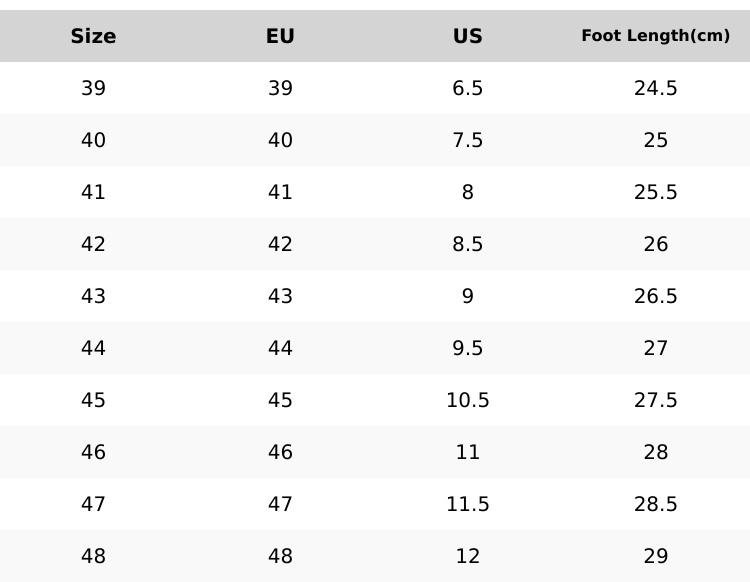750x582 pixels.
Task: Click the Foot Length(cm) column header
Action: 655,36
